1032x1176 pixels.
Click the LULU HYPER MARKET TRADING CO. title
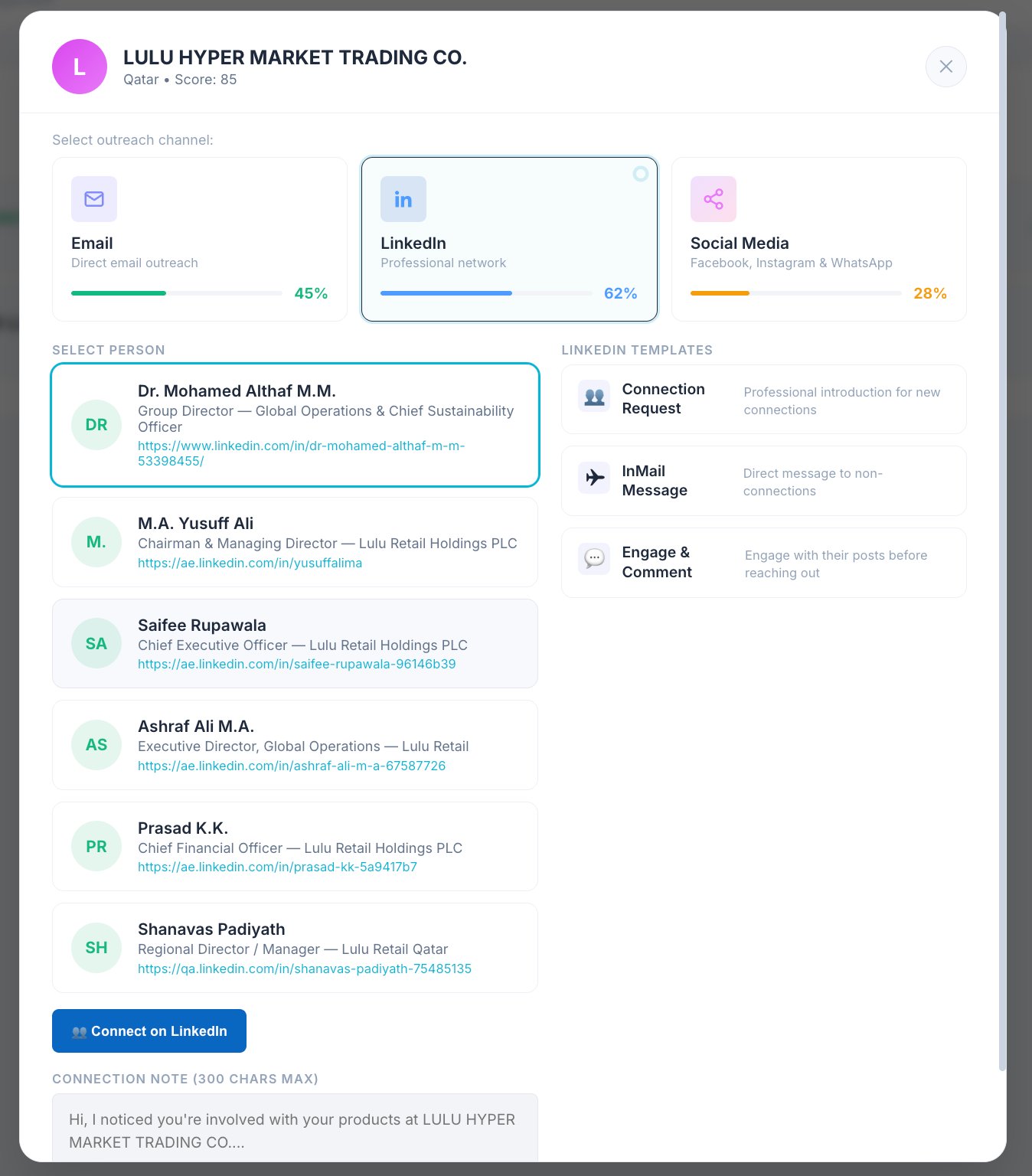pyautogui.click(x=295, y=57)
